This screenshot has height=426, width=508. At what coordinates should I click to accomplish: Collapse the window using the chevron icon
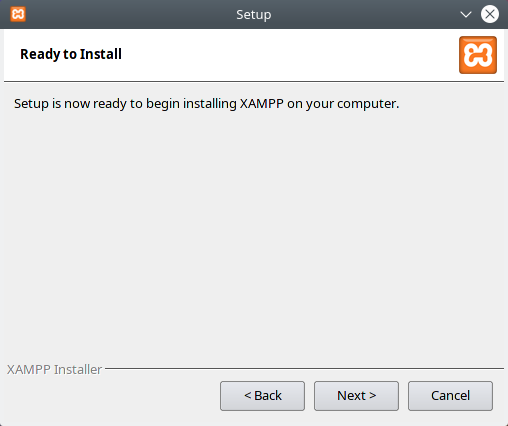(x=466, y=14)
